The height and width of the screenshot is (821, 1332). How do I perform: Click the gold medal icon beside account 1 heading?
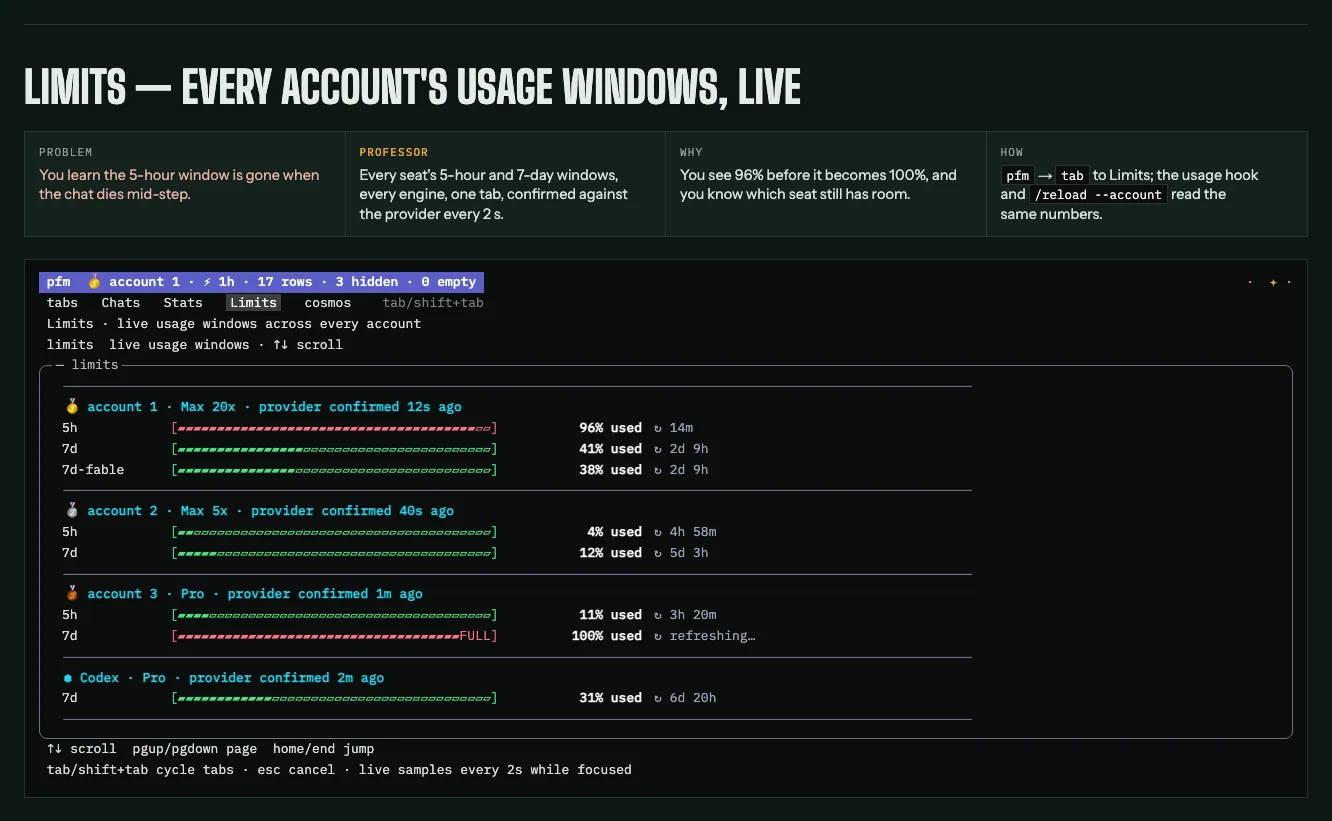pyautogui.click(x=71, y=407)
